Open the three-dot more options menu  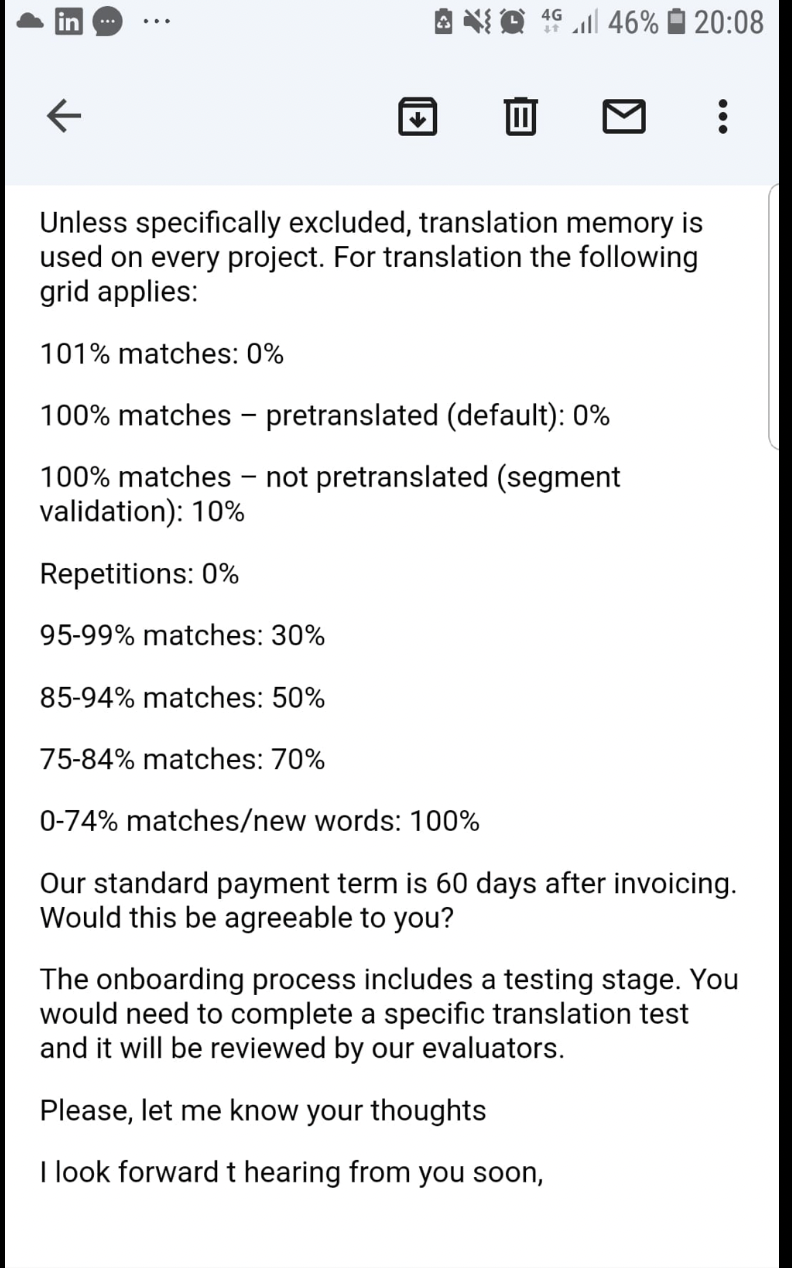click(x=723, y=117)
